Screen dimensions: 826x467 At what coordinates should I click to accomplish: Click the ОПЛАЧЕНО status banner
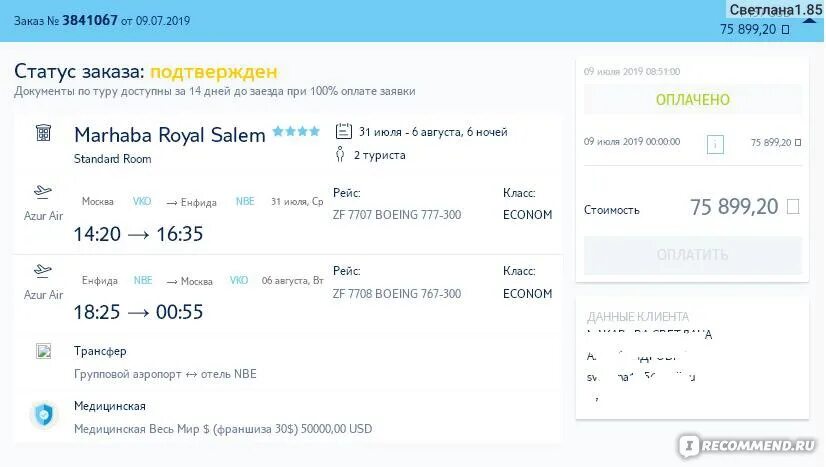(693, 100)
